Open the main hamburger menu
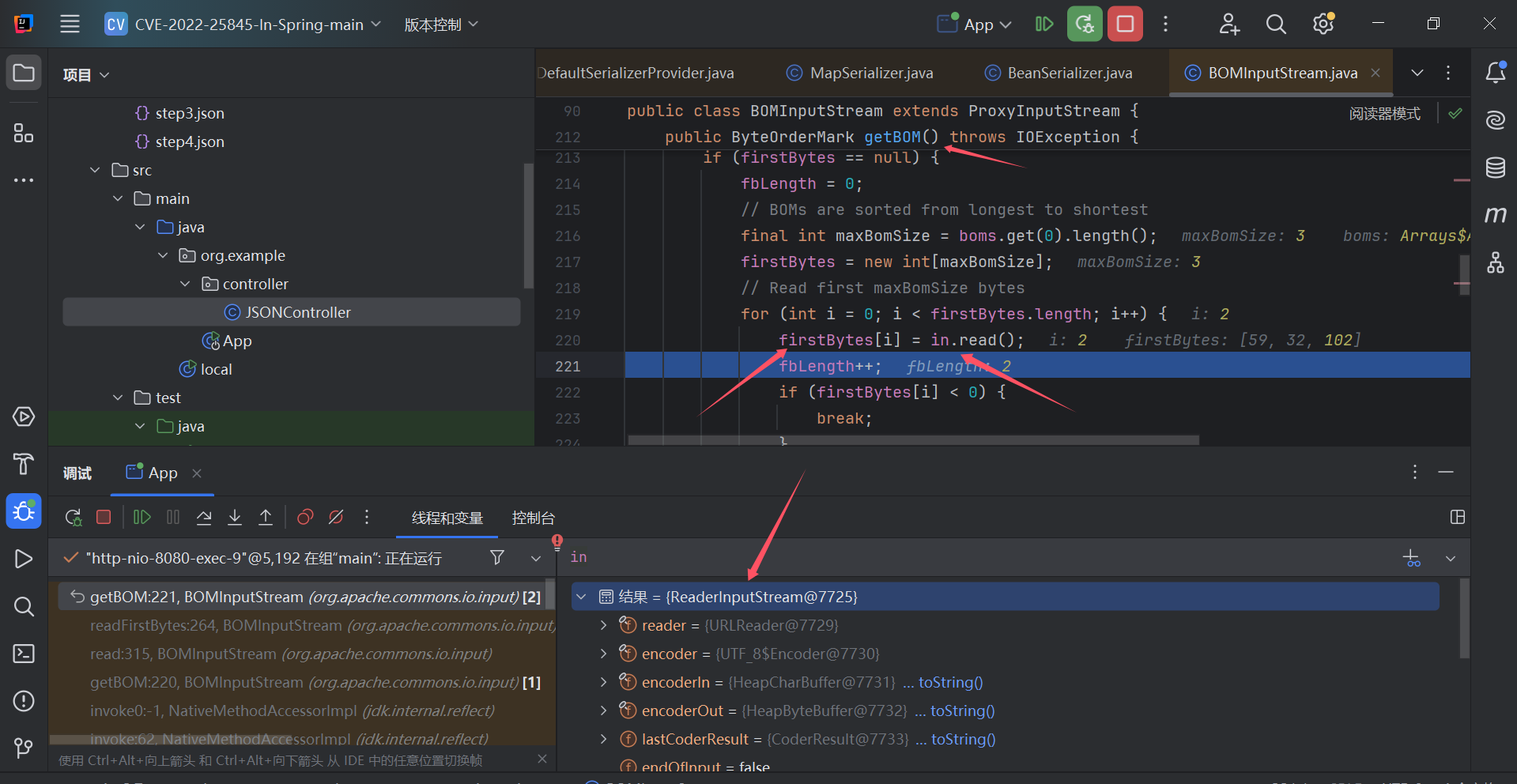1517x784 pixels. pyautogui.click(x=70, y=24)
